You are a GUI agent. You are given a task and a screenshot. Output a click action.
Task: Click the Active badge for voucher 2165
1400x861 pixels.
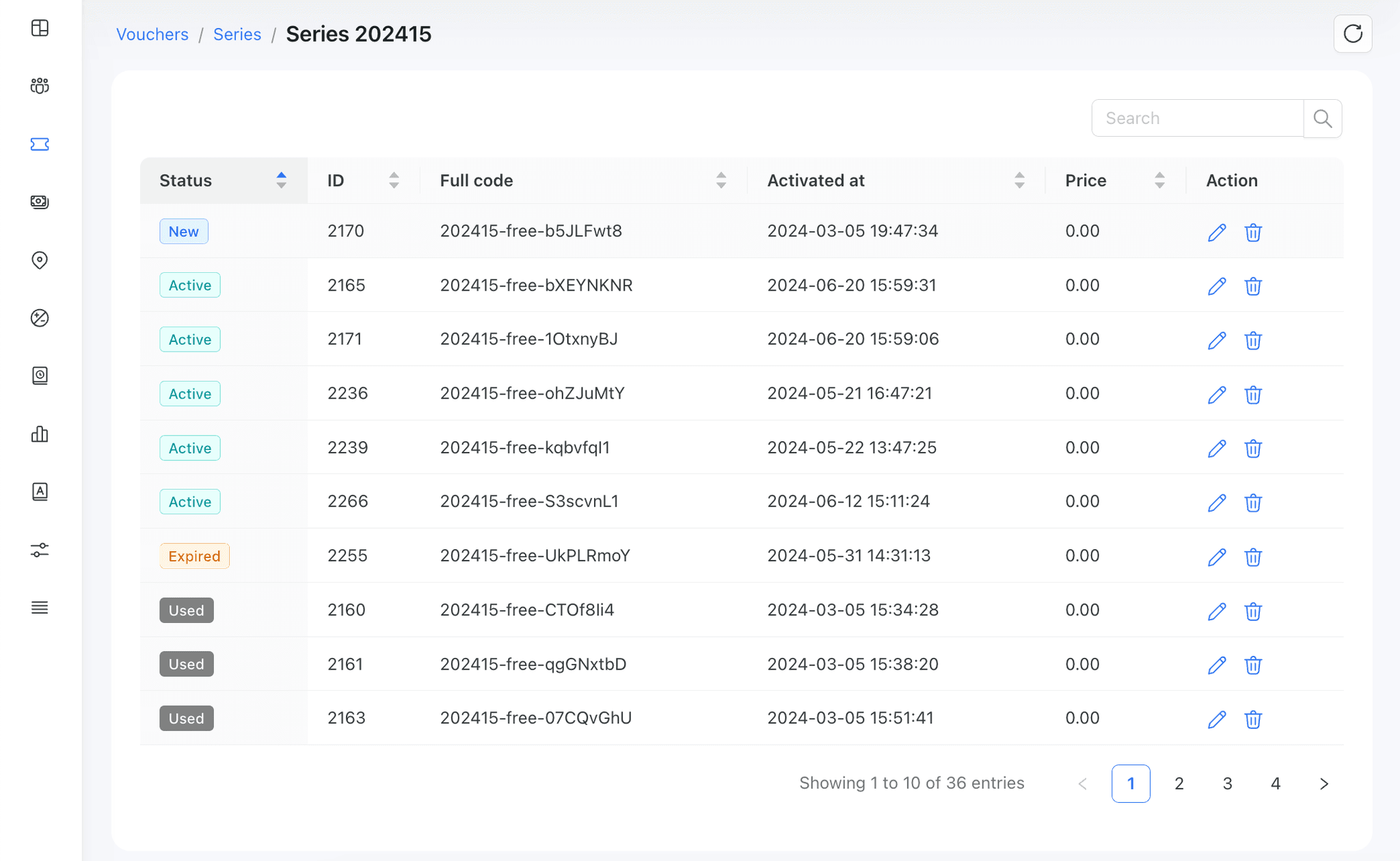click(190, 285)
